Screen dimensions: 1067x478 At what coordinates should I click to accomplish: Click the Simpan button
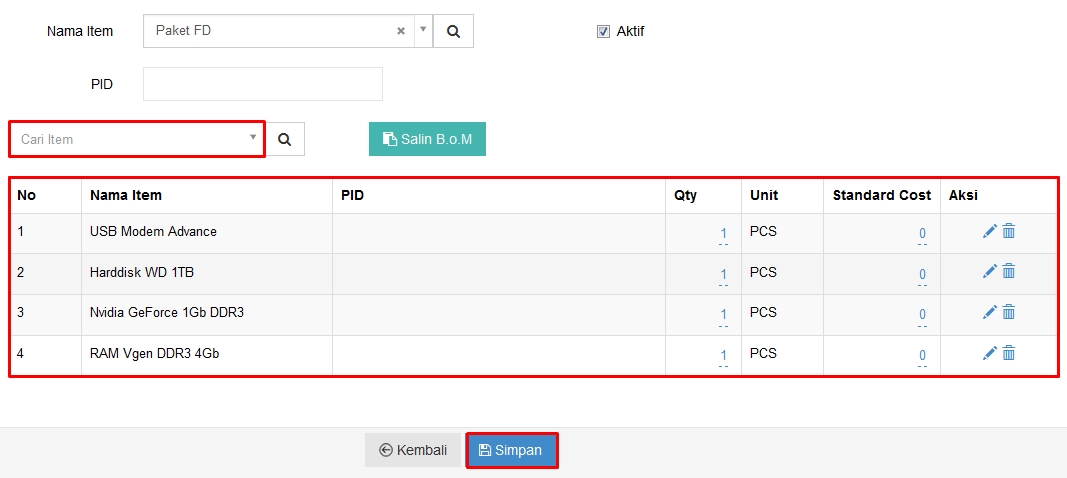511,450
